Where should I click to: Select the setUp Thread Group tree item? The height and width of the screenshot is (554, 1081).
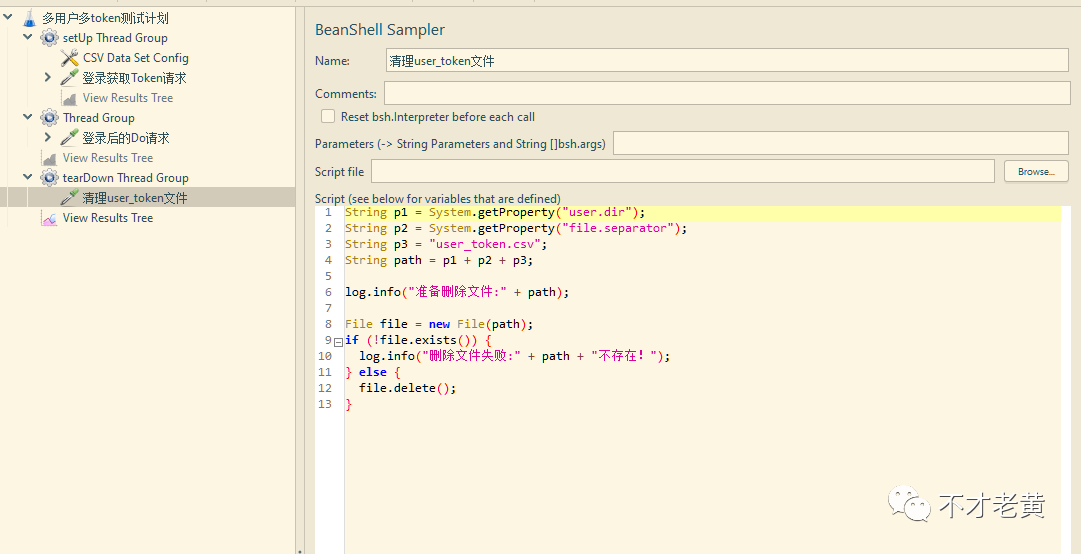[115, 38]
